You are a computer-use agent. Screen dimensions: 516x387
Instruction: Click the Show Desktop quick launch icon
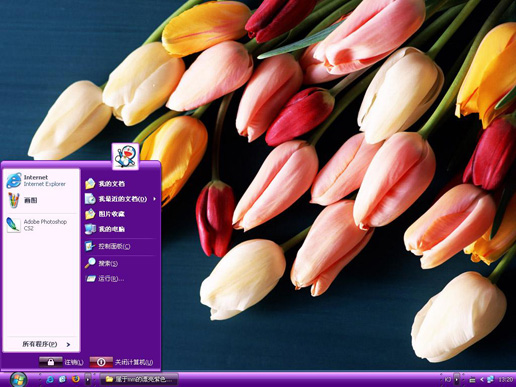point(62,379)
